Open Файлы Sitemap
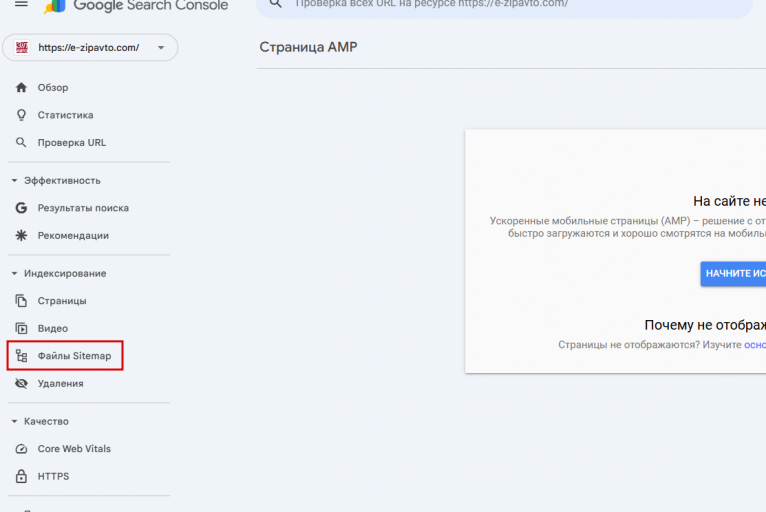The image size is (766, 512). click(65, 356)
